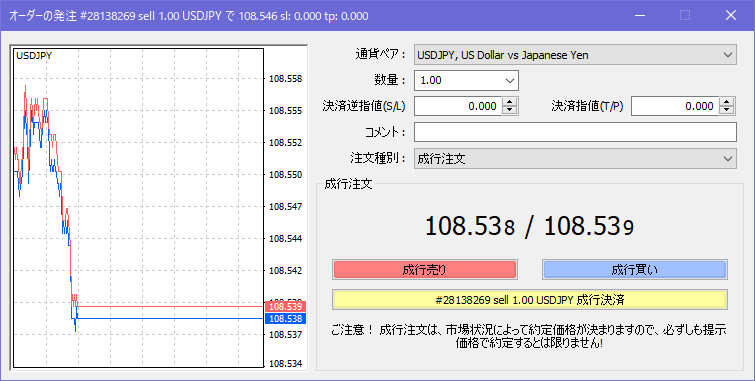Minimize the オーダーの発注 order window
This screenshot has width=755, height=381.
click(639, 15)
